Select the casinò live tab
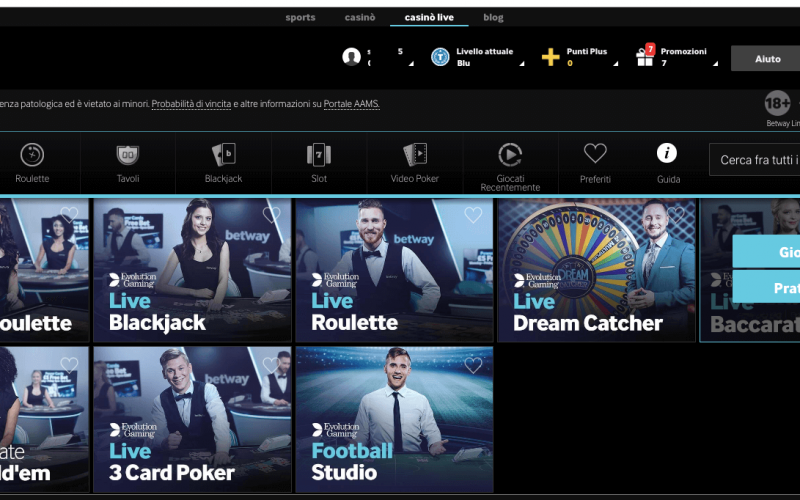The height and width of the screenshot is (500, 800). tap(429, 17)
